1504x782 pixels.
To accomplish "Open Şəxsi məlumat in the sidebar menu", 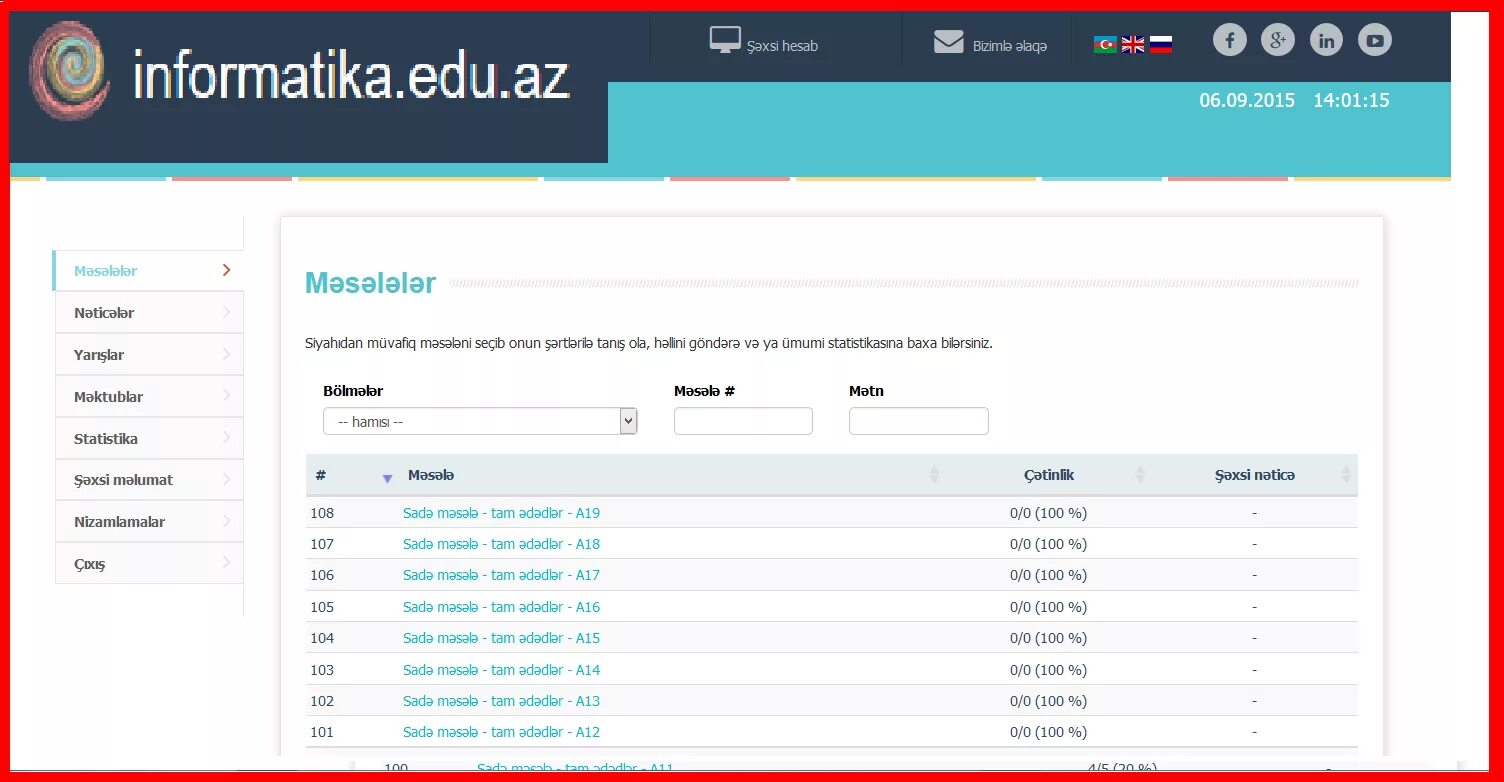I will point(149,480).
